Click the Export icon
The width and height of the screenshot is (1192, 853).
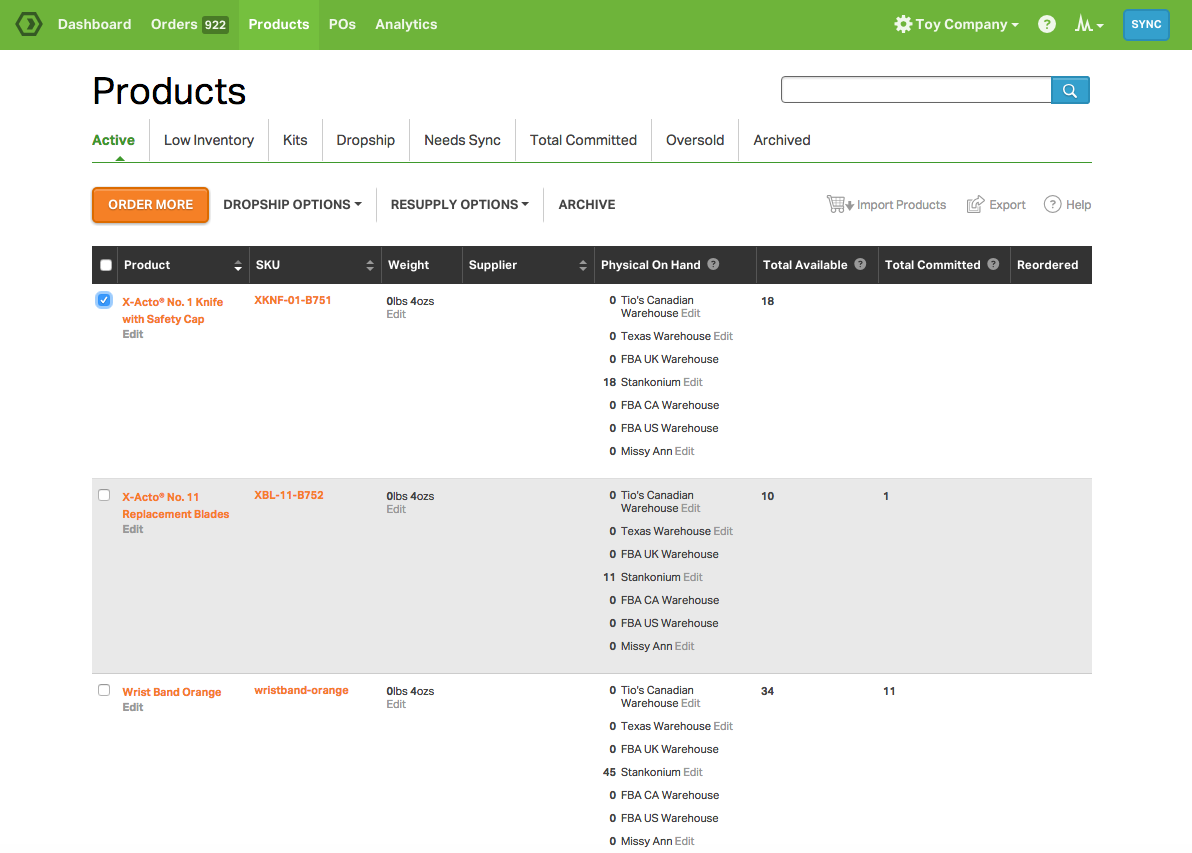point(977,203)
